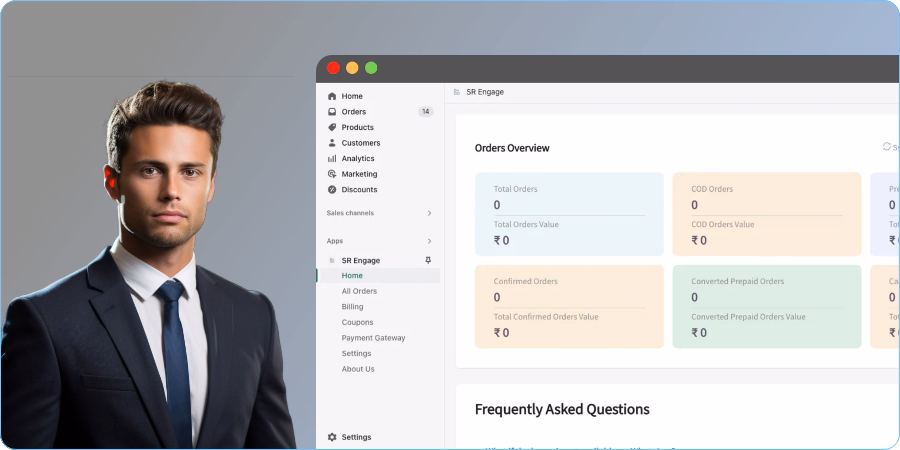Go to the Billing page
Image resolution: width=900 pixels, height=450 pixels.
pyautogui.click(x=352, y=307)
